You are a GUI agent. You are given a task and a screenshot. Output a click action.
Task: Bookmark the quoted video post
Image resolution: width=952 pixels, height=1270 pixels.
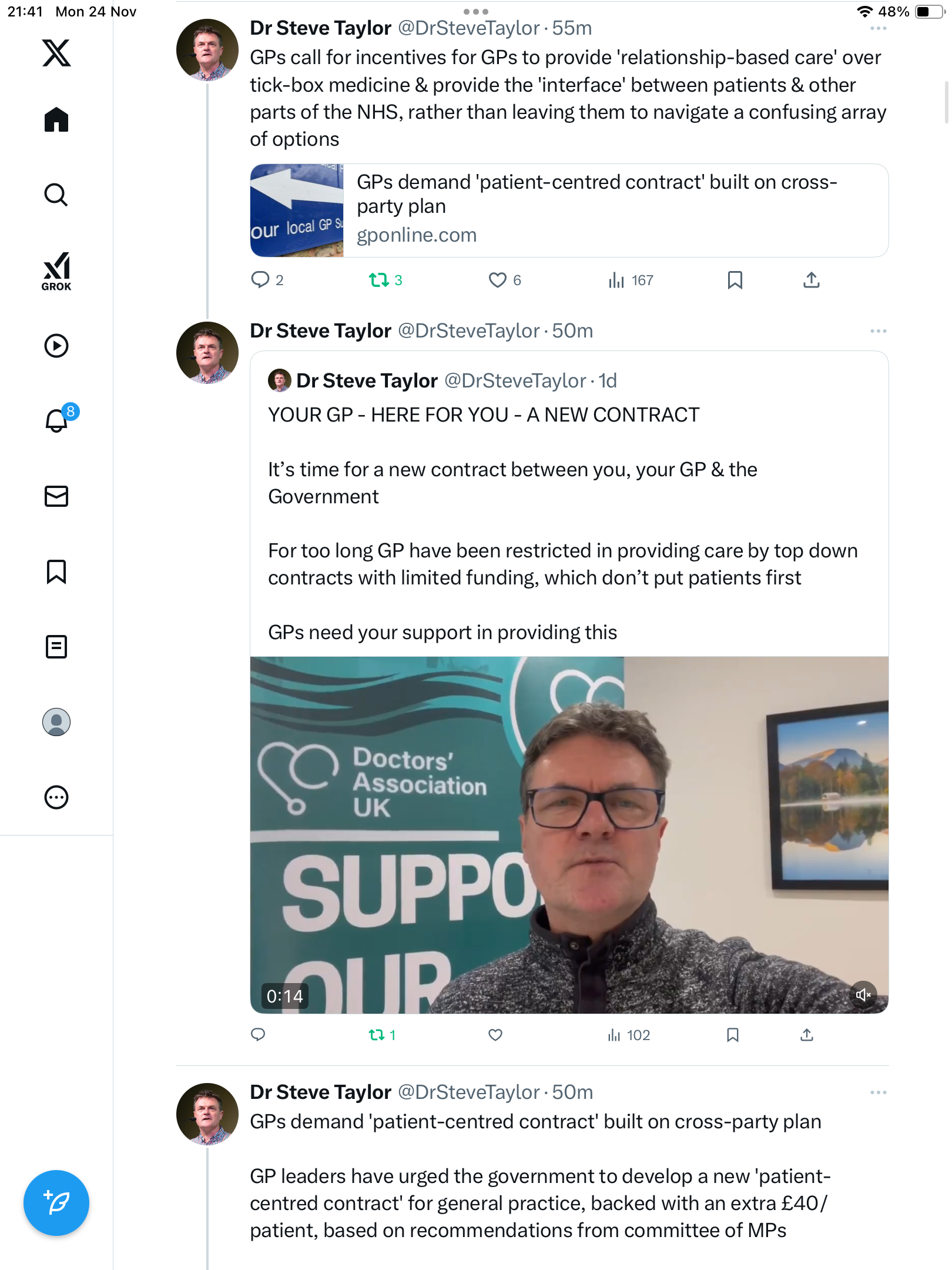click(x=732, y=1035)
